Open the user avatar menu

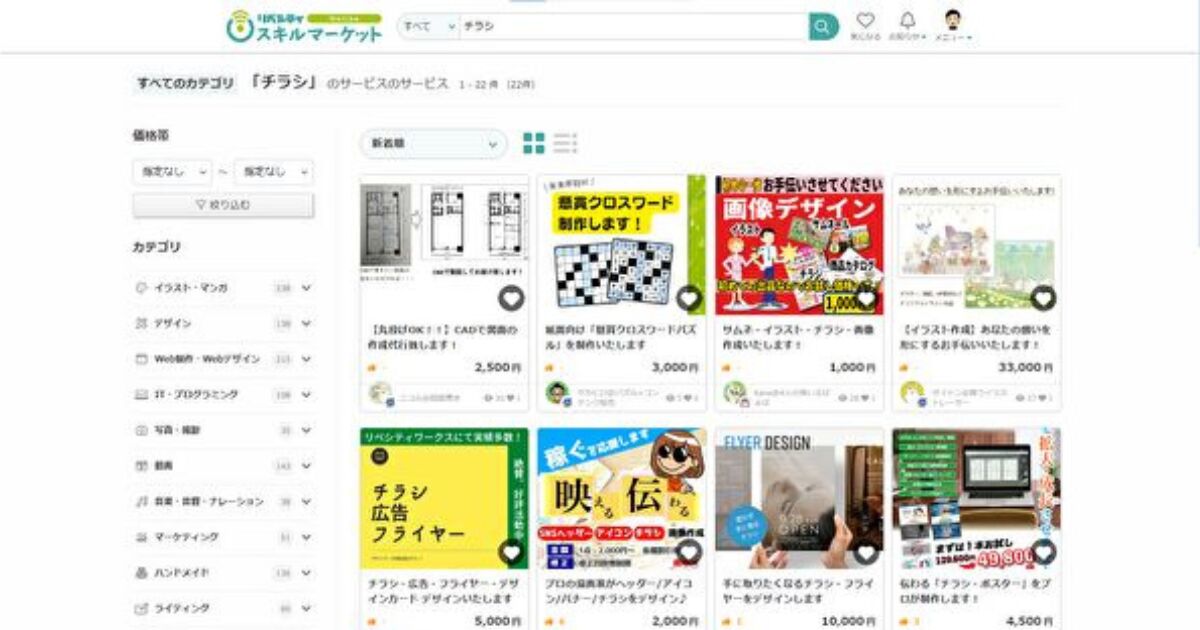(952, 21)
